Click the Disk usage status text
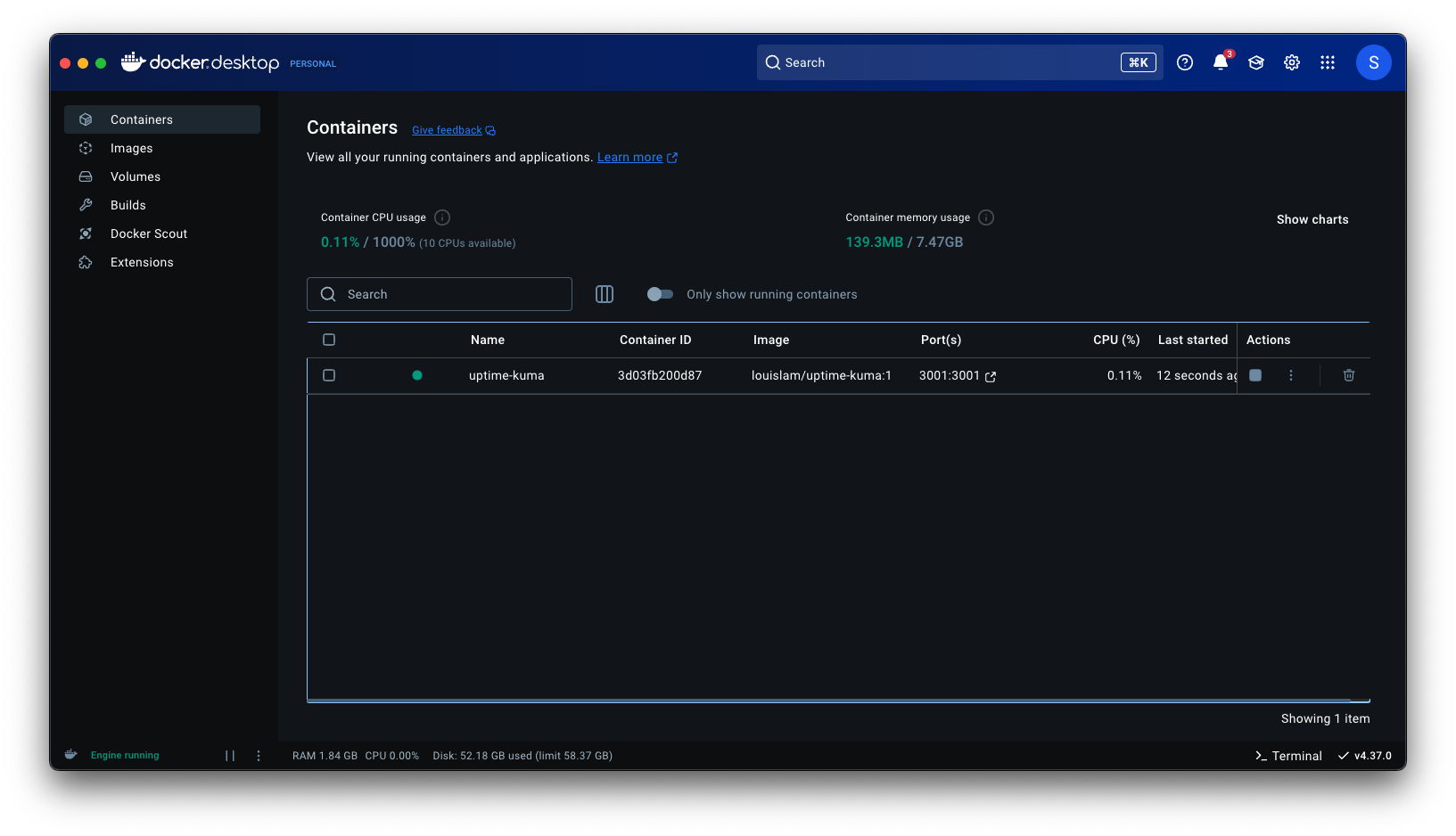The width and height of the screenshot is (1456, 836). (x=522, y=756)
